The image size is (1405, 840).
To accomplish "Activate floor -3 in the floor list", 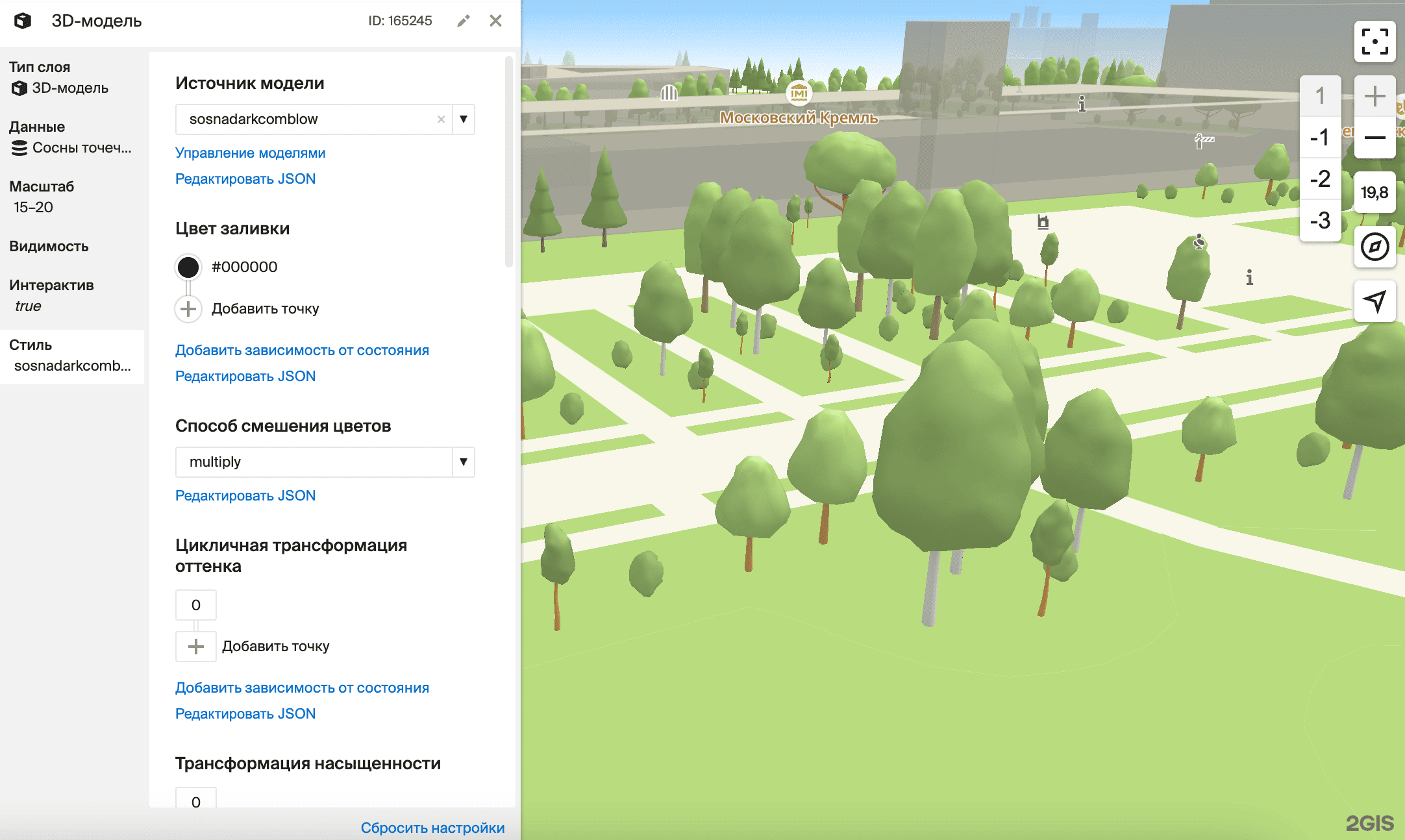I will (1320, 221).
